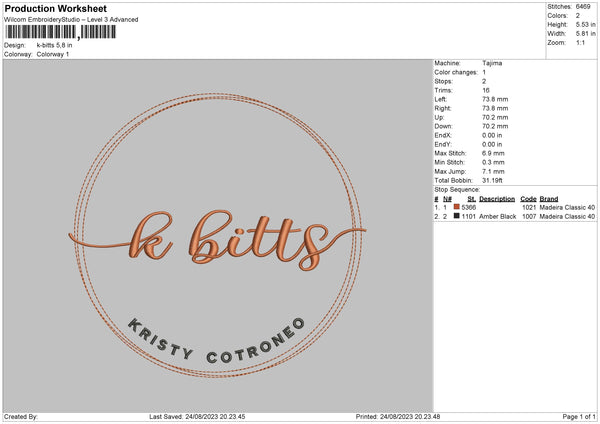This screenshot has width=600, height=424.
Task: Click the Description column header
Action: (x=497, y=198)
